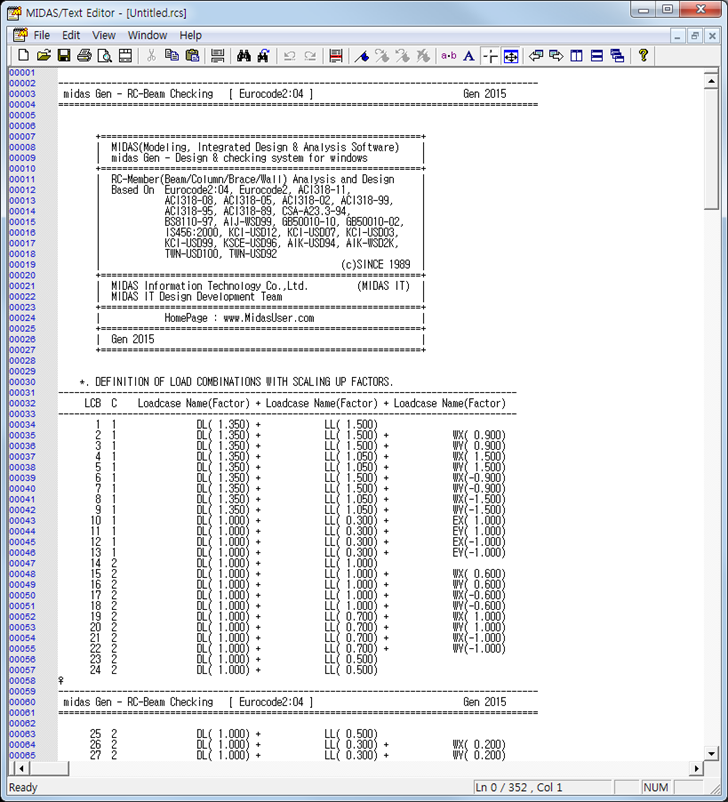Screen dimensions: 728x802
Task: Click 'WX( 0.900)' in LCB row 2
Action: click(x=479, y=435)
